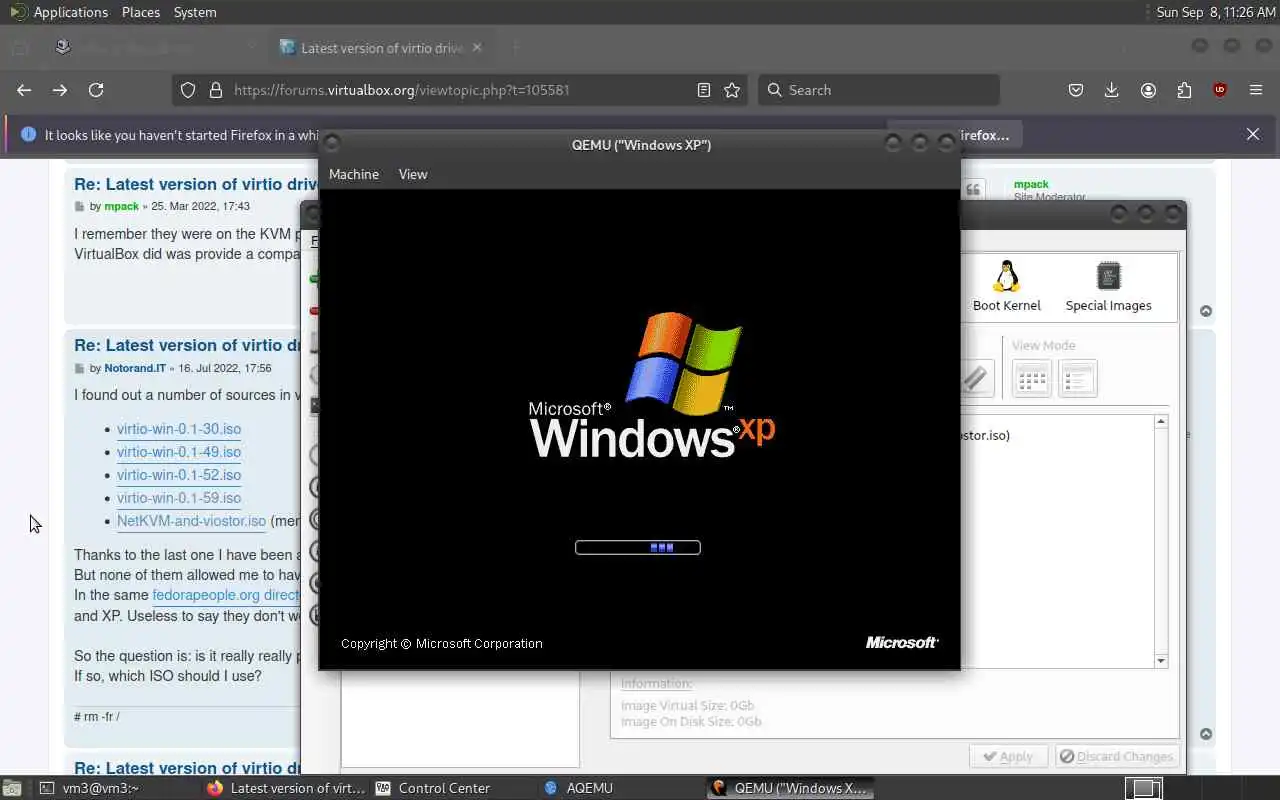Open the Machine menu in QEMU
The height and width of the screenshot is (800, 1280).
click(x=354, y=174)
